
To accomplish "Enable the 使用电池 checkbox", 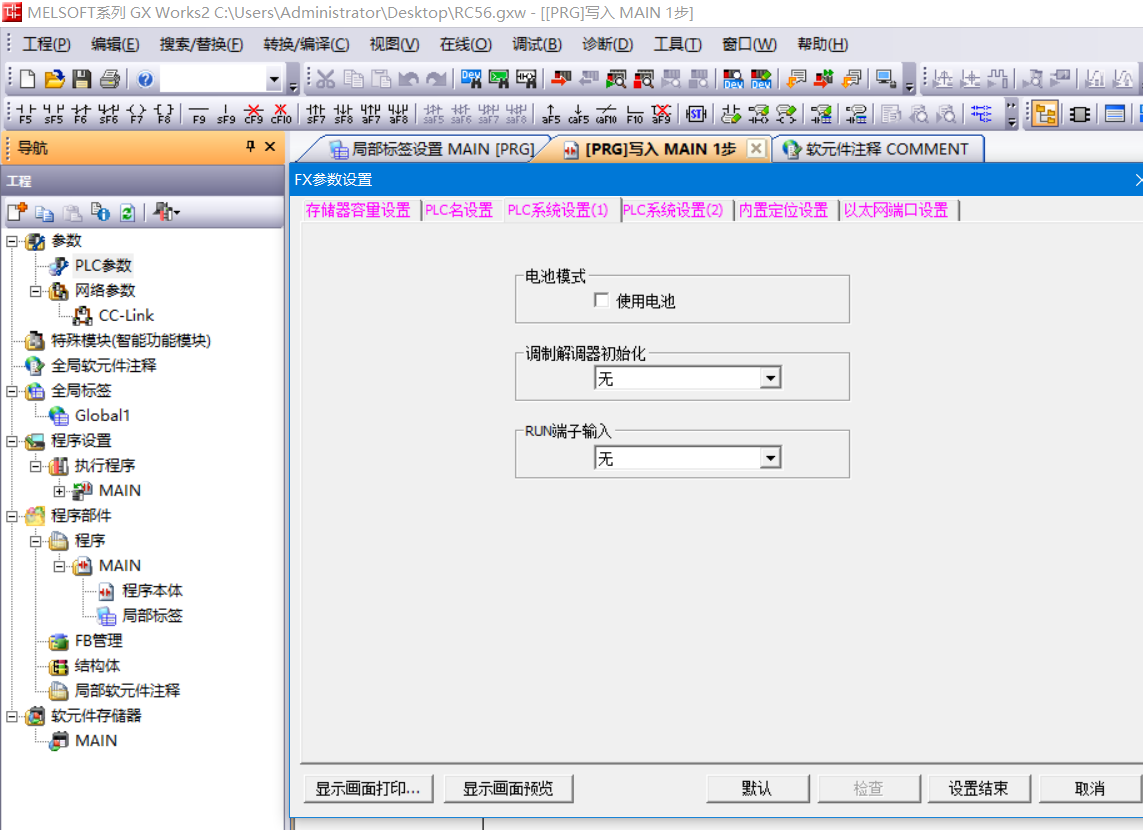I will tap(601, 300).
